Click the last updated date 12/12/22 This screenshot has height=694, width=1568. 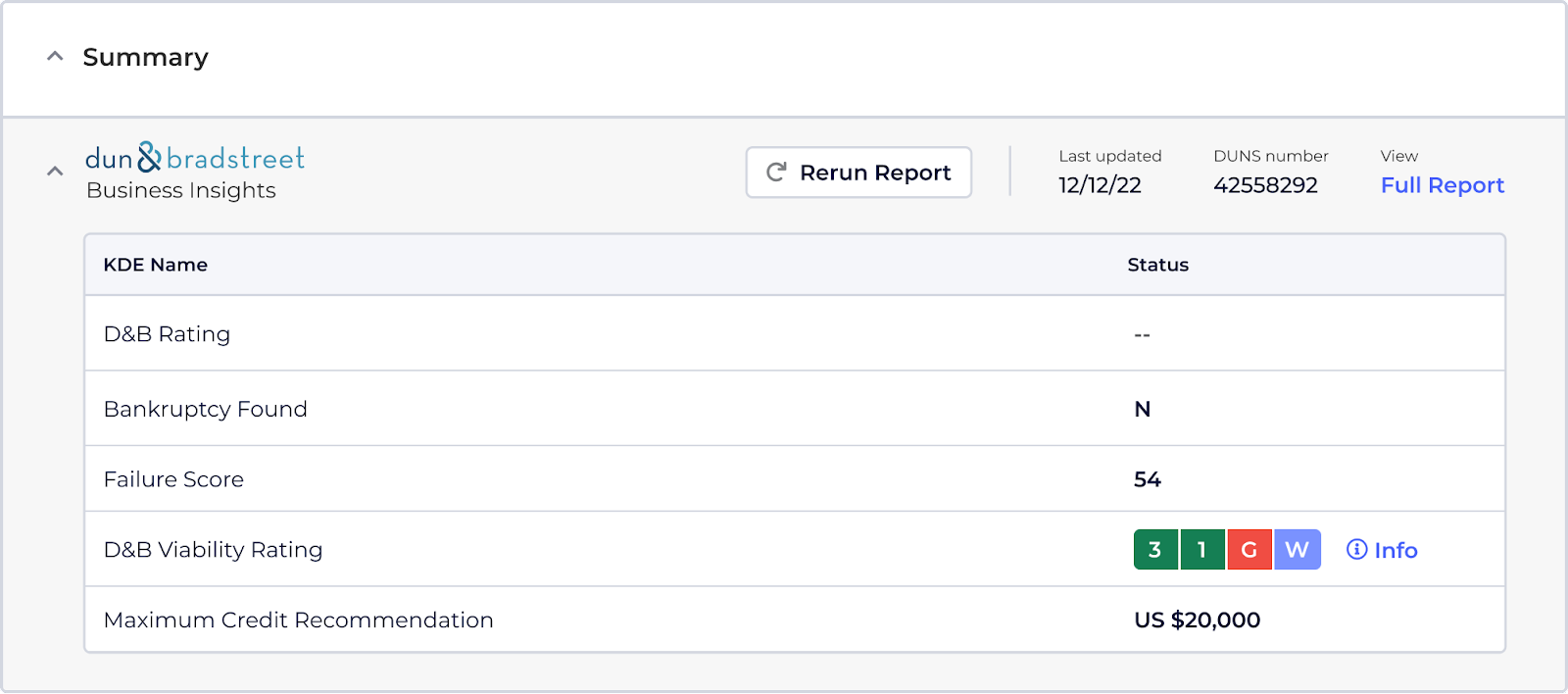(1100, 185)
